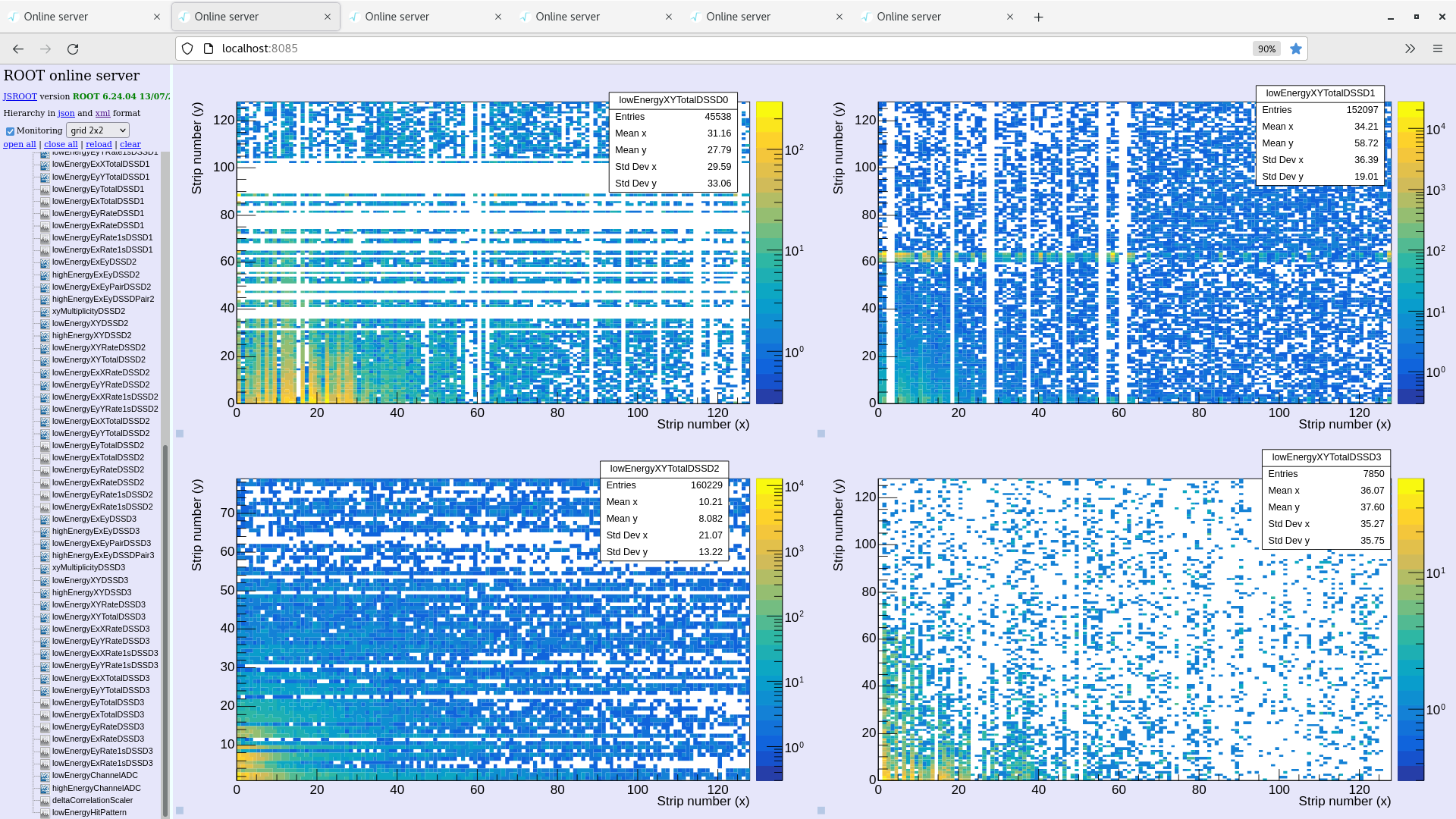Click the 'close all' link
1456x819 pixels.
coord(61,144)
